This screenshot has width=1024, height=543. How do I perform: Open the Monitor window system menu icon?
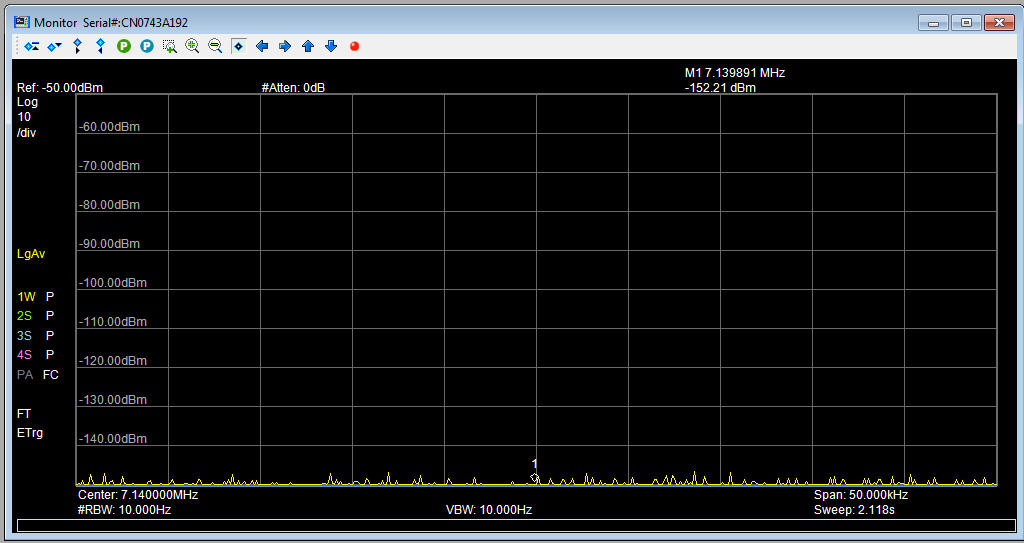pyautogui.click(x=21, y=21)
